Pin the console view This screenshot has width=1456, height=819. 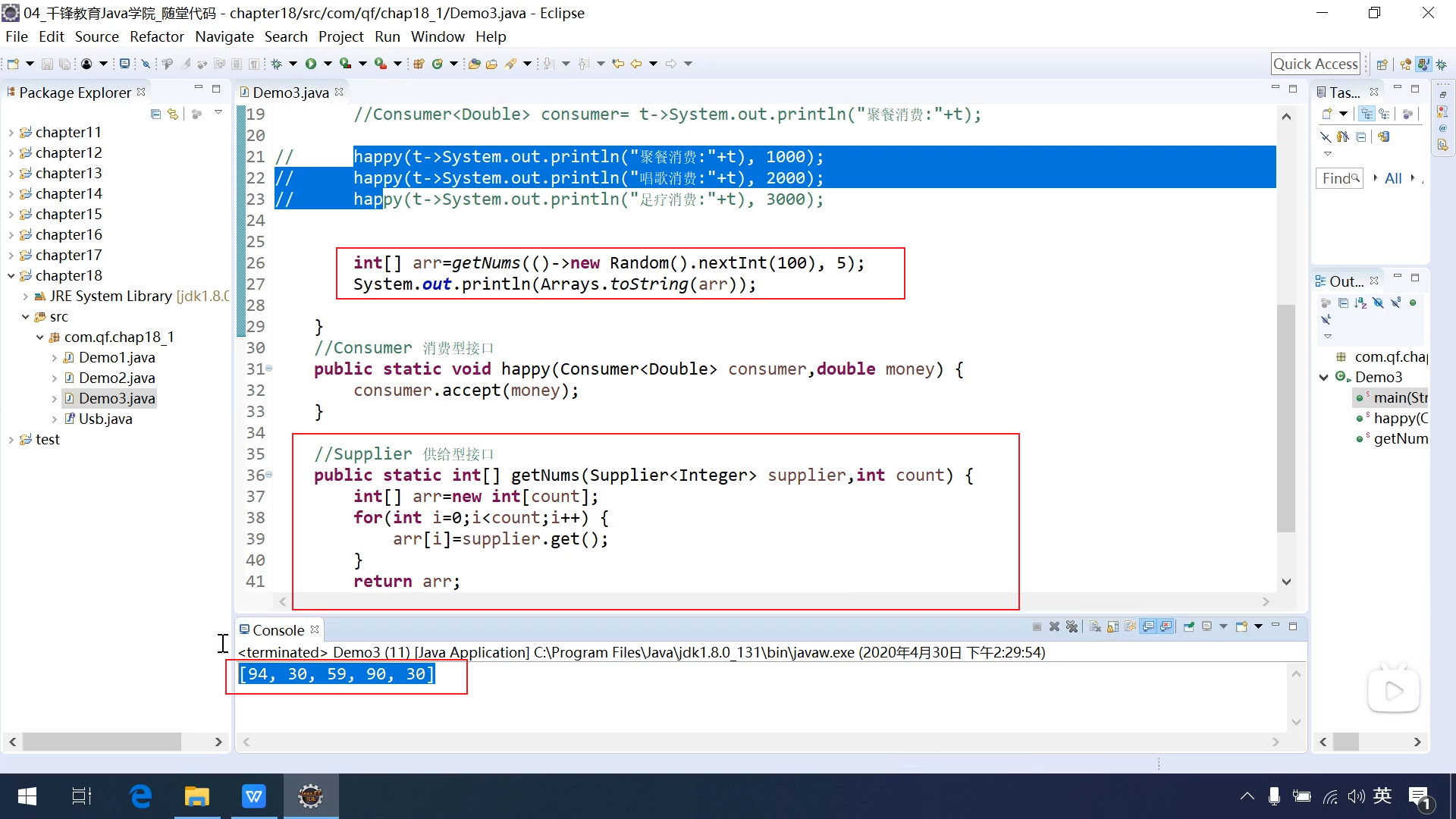click(x=1188, y=626)
